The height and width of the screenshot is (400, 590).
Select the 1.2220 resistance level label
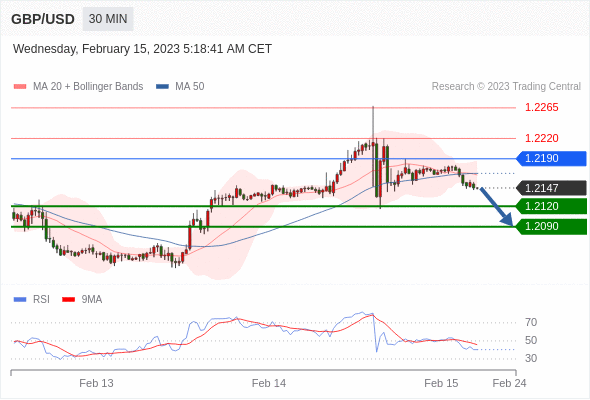point(542,138)
